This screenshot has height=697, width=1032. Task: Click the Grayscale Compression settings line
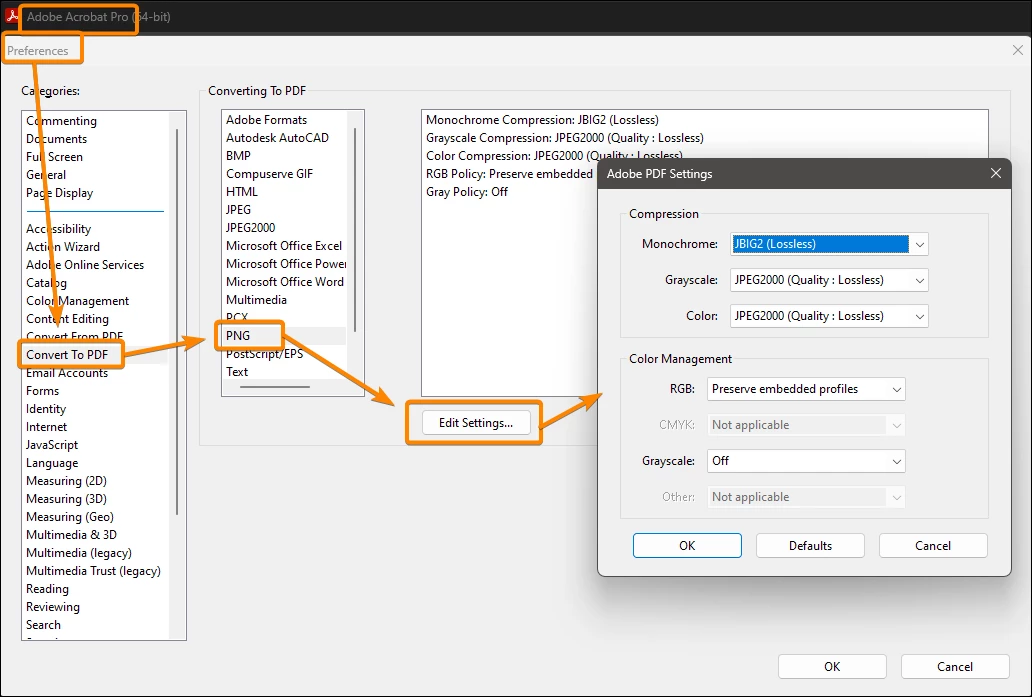click(565, 138)
